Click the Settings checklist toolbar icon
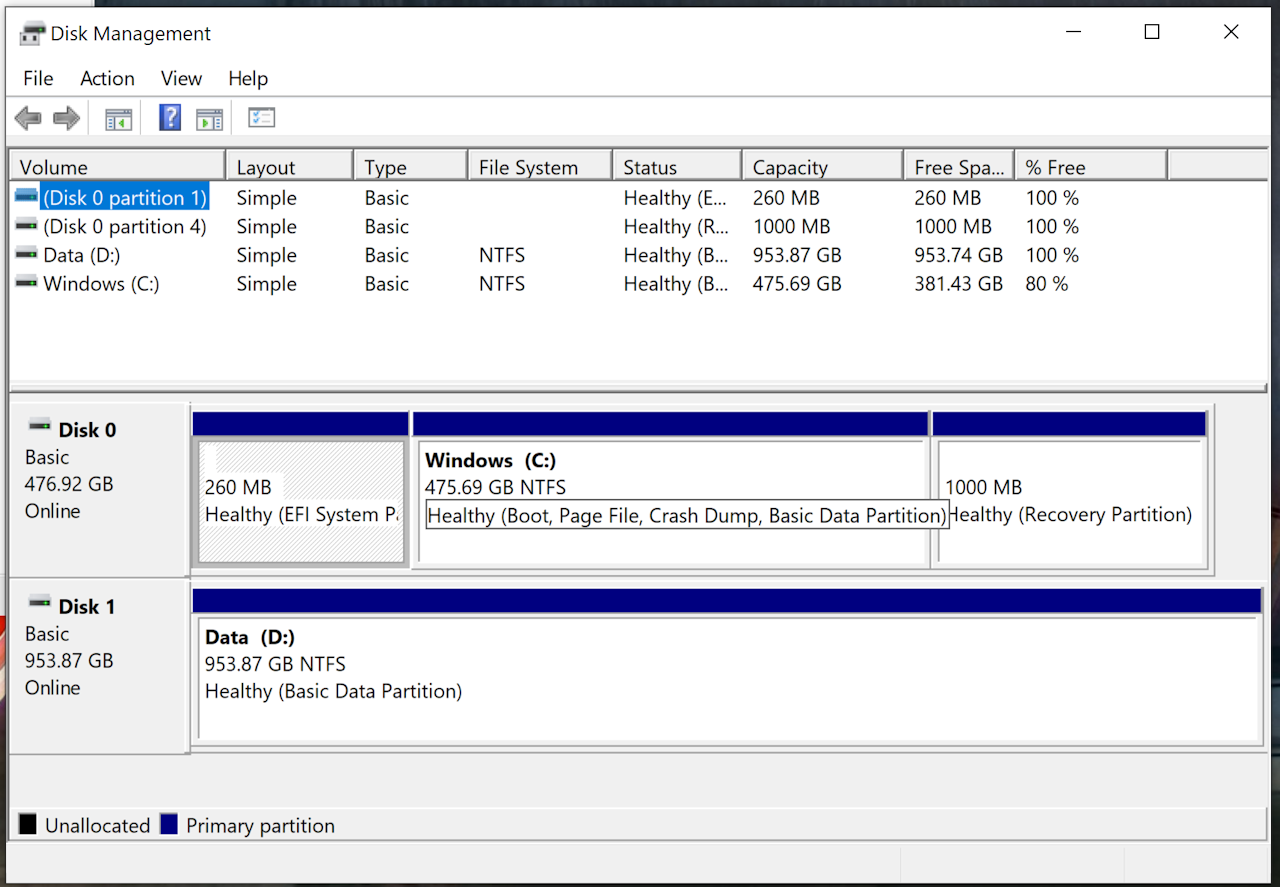The image size is (1280, 887). [x=261, y=118]
